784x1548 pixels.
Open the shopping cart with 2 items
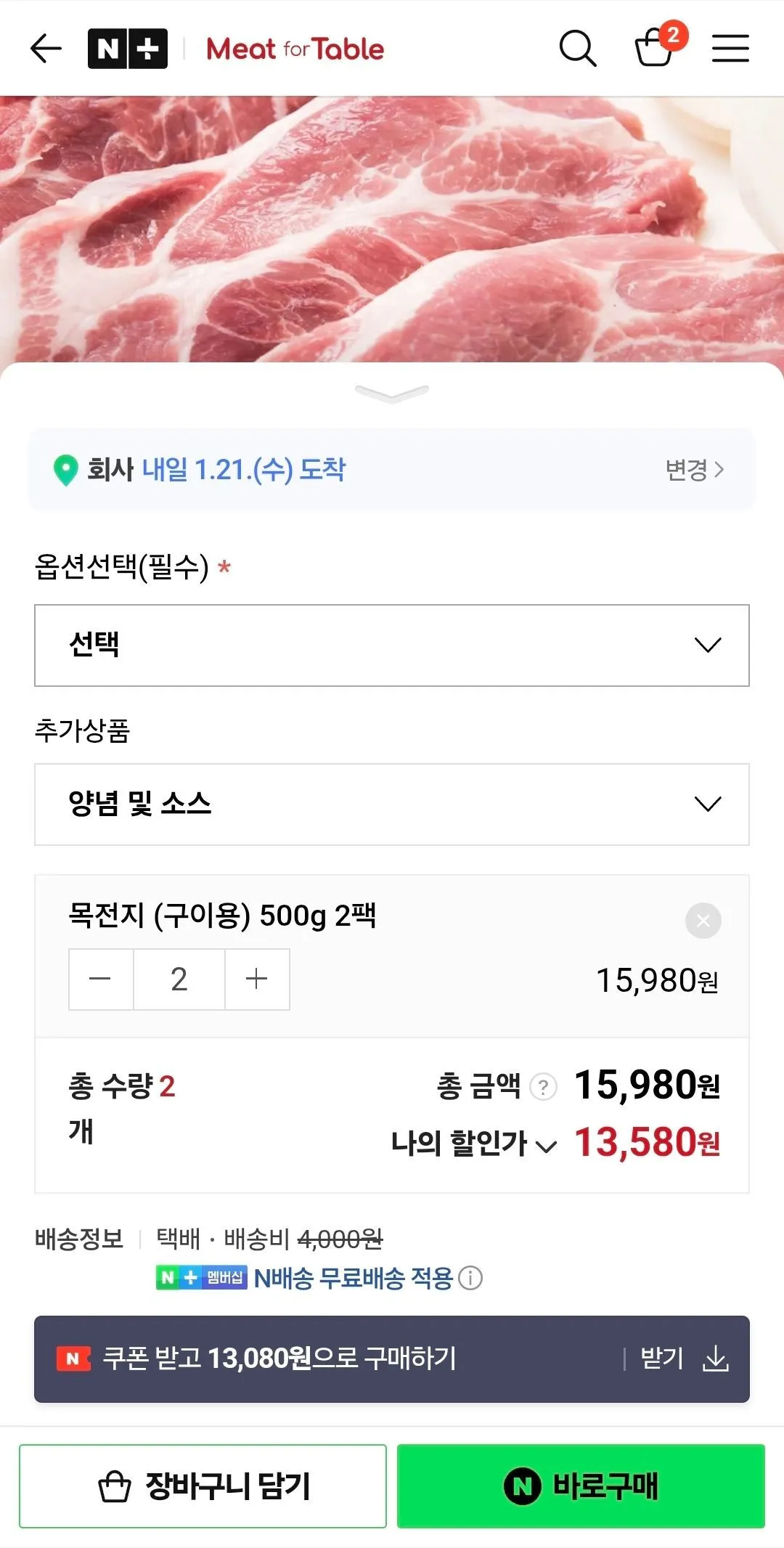click(x=656, y=48)
